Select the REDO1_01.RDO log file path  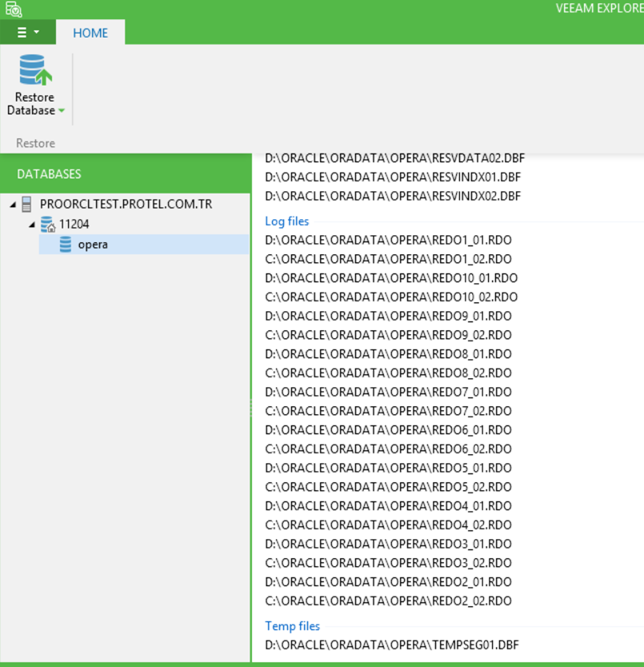coord(388,240)
